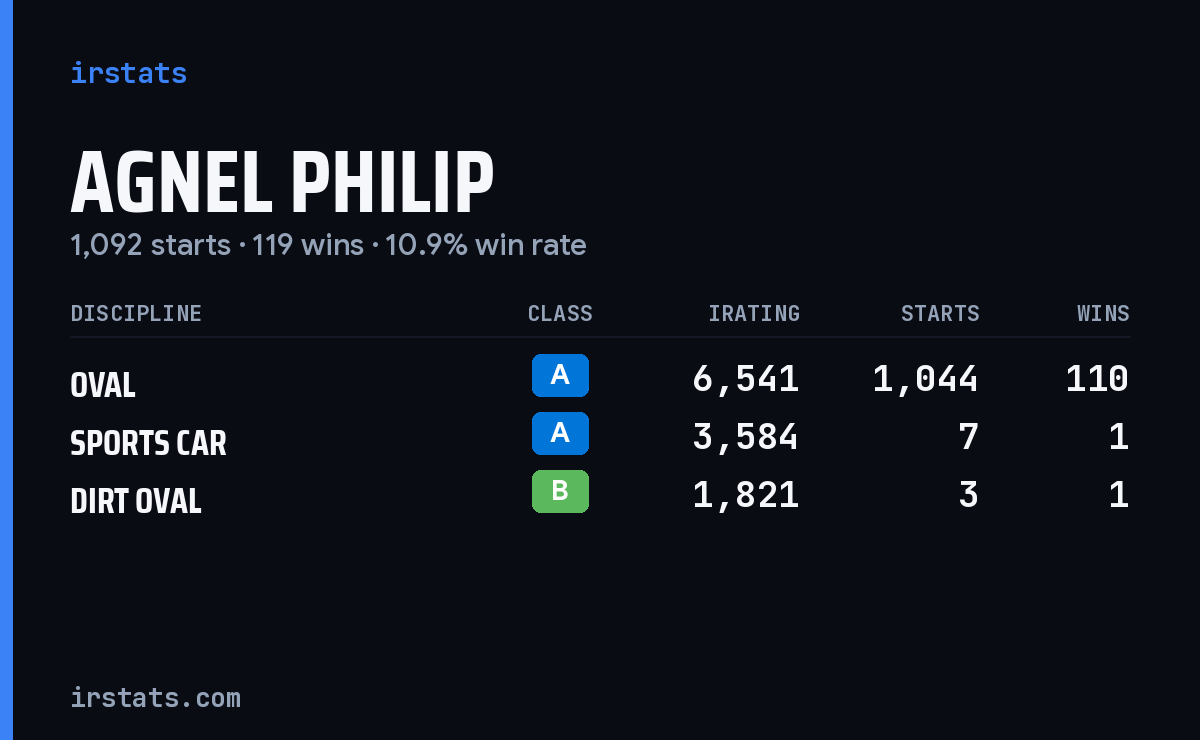Select the Oval starts value 1,044

click(926, 379)
